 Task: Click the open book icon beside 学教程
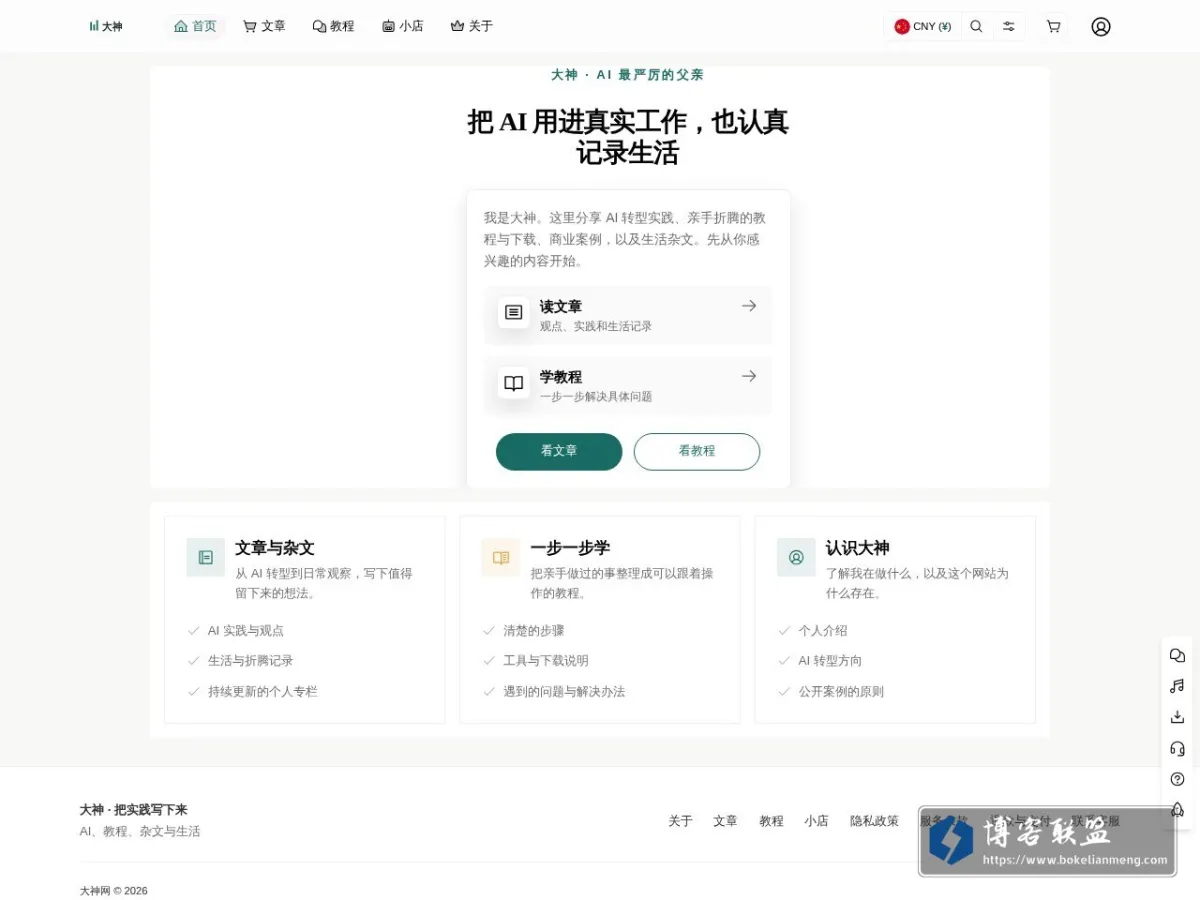click(x=513, y=383)
